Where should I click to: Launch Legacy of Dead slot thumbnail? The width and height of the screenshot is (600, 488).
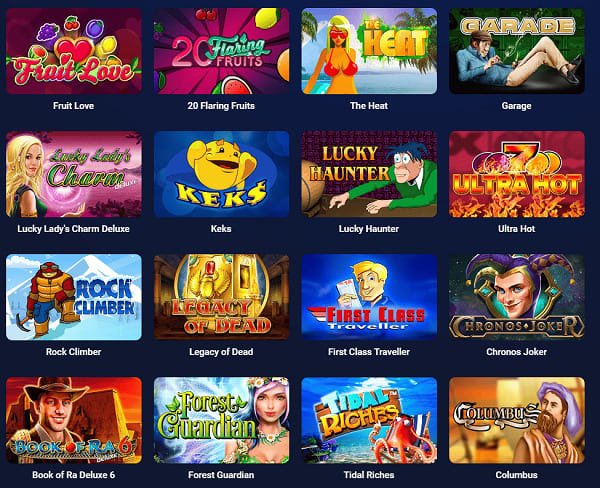[x=222, y=297]
